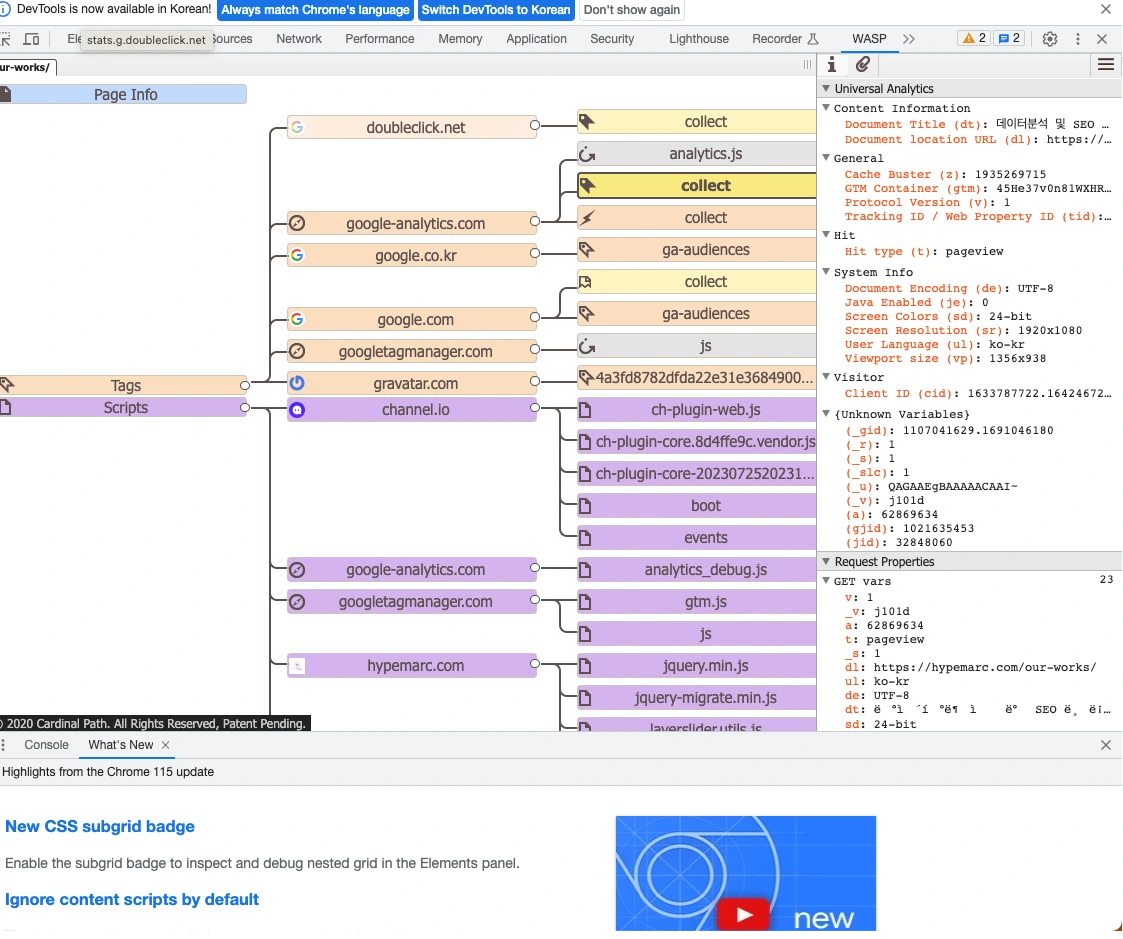
Task: Open the New CSS subgrid badge link
Action: [100, 826]
